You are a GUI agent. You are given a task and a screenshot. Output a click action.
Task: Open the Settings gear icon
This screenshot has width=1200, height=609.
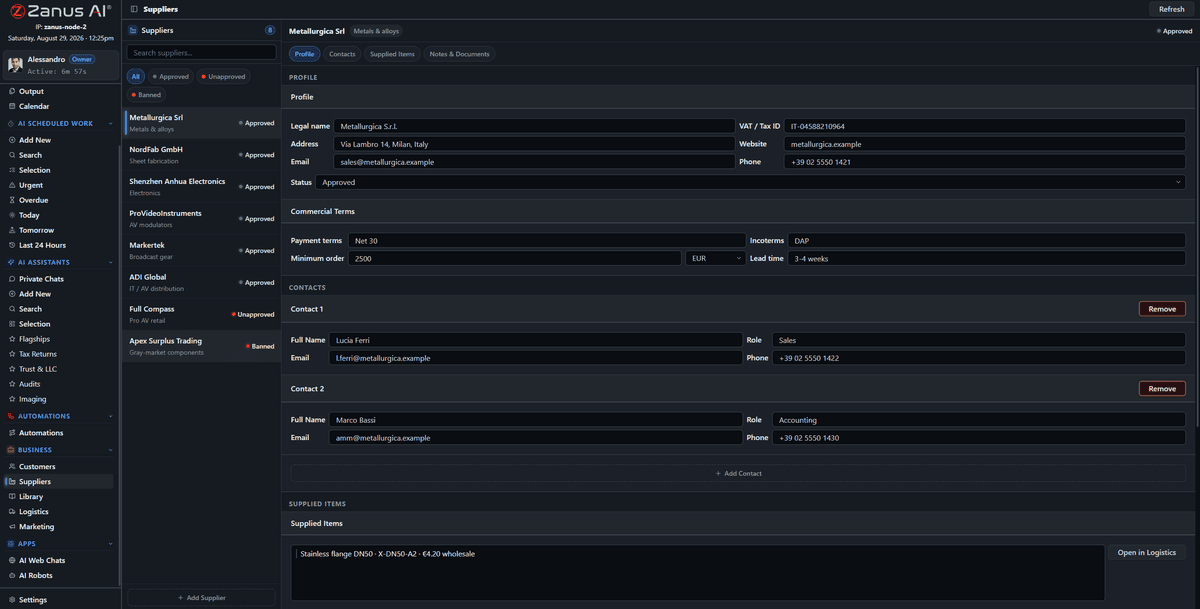point(12,600)
